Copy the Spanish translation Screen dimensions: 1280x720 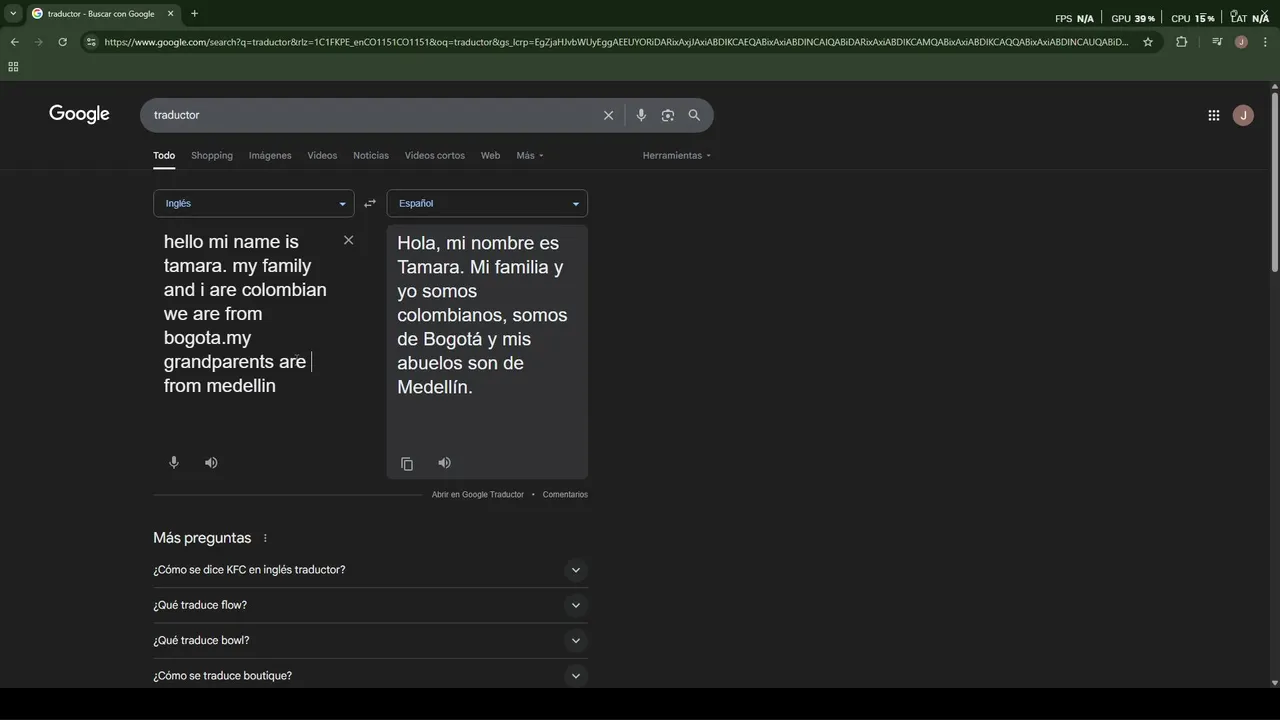pyautogui.click(x=407, y=463)
